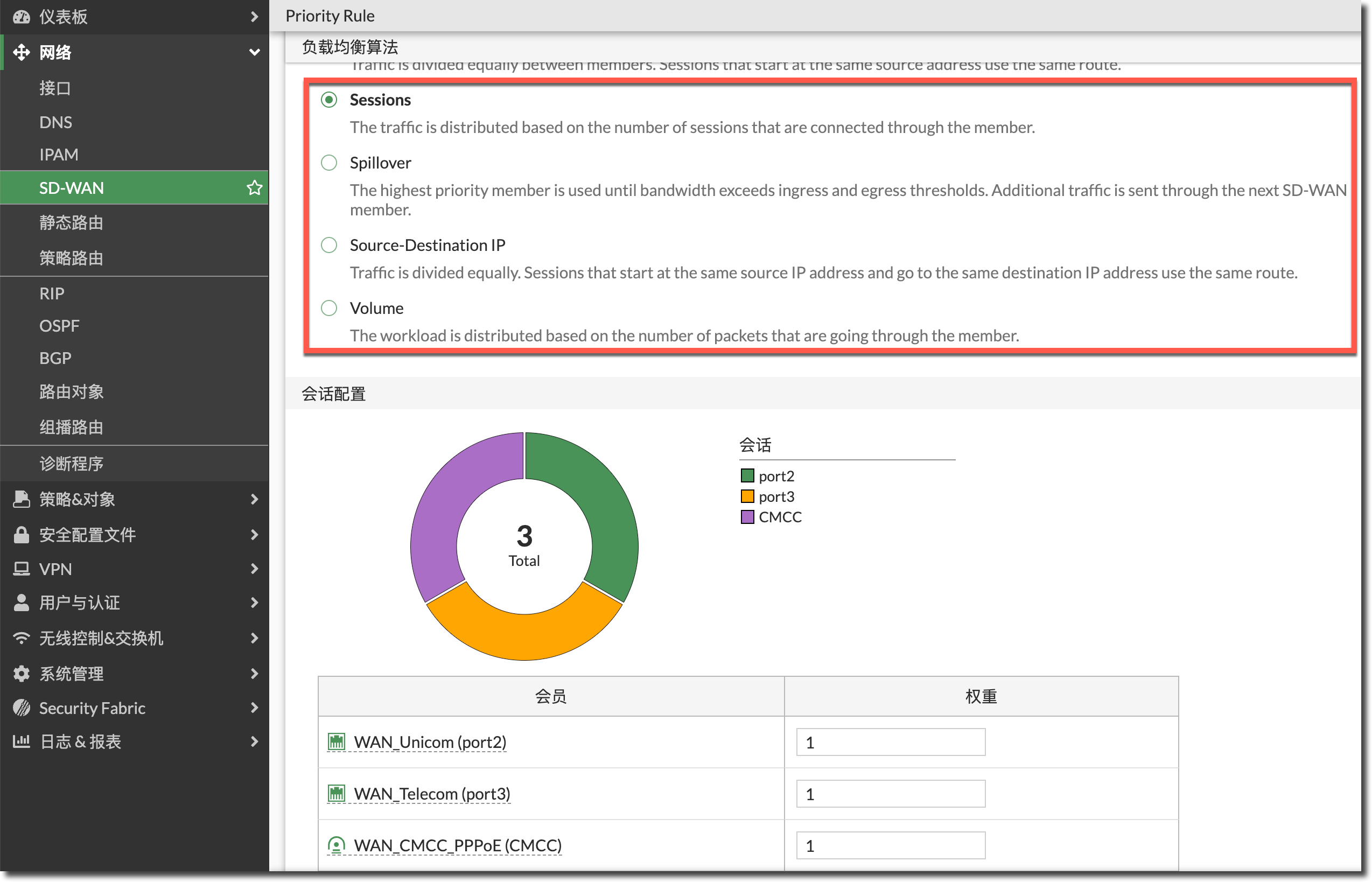Open the DNS menu item

(x=55, y=122)
